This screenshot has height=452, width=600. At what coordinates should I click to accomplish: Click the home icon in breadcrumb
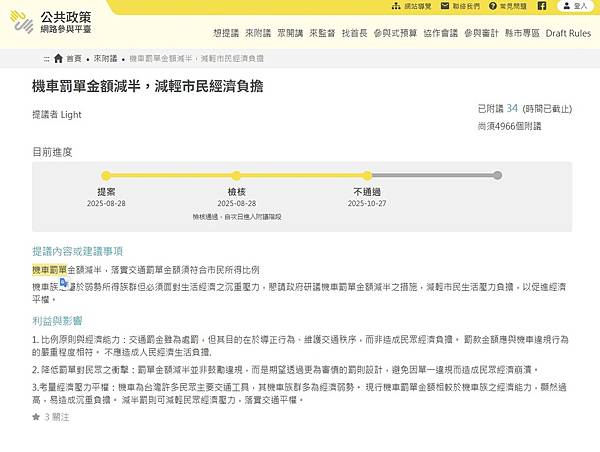(x=58, y=58)
